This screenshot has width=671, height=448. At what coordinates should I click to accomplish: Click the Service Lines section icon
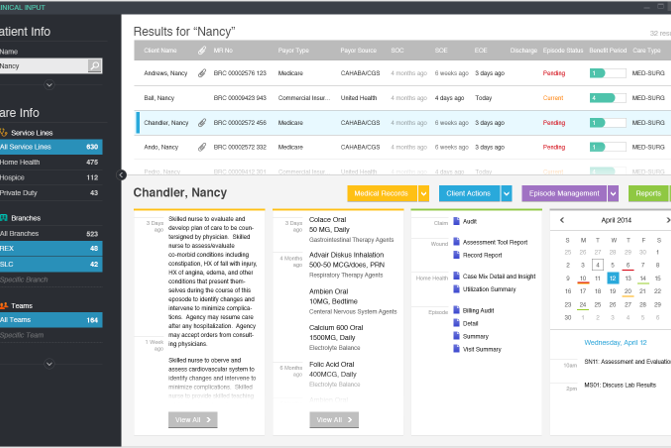point(4,131)
